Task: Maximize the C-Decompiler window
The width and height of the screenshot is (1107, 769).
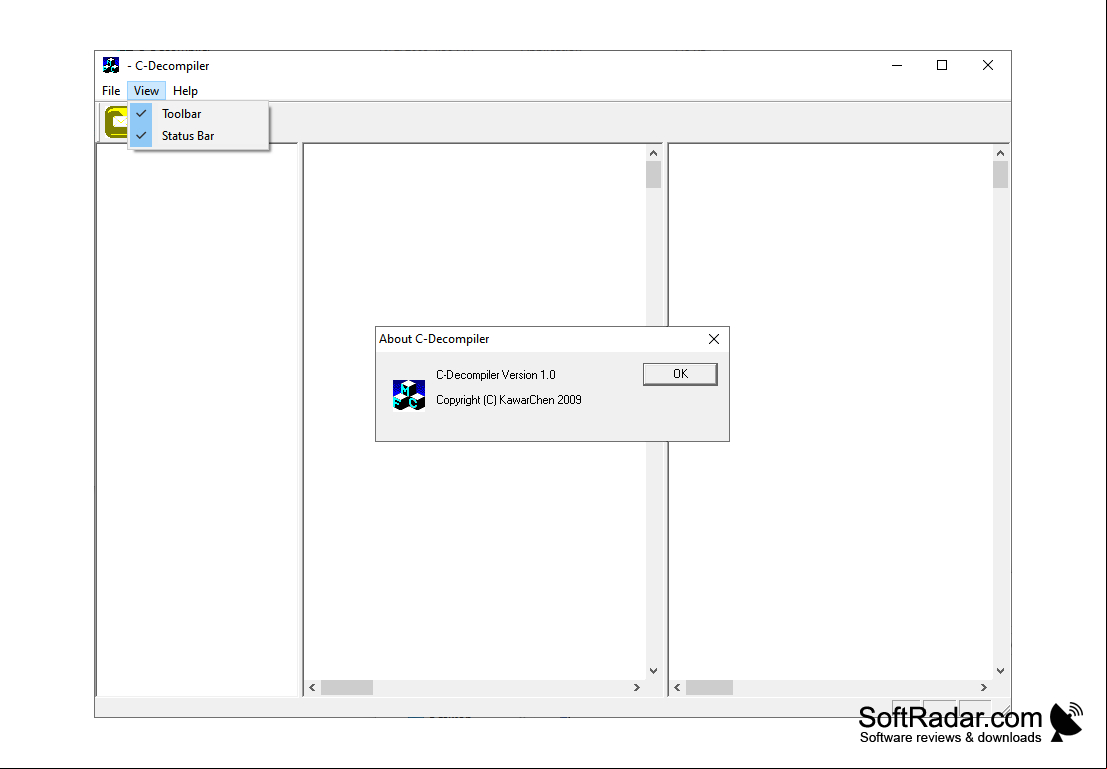Action: (942, 65)
